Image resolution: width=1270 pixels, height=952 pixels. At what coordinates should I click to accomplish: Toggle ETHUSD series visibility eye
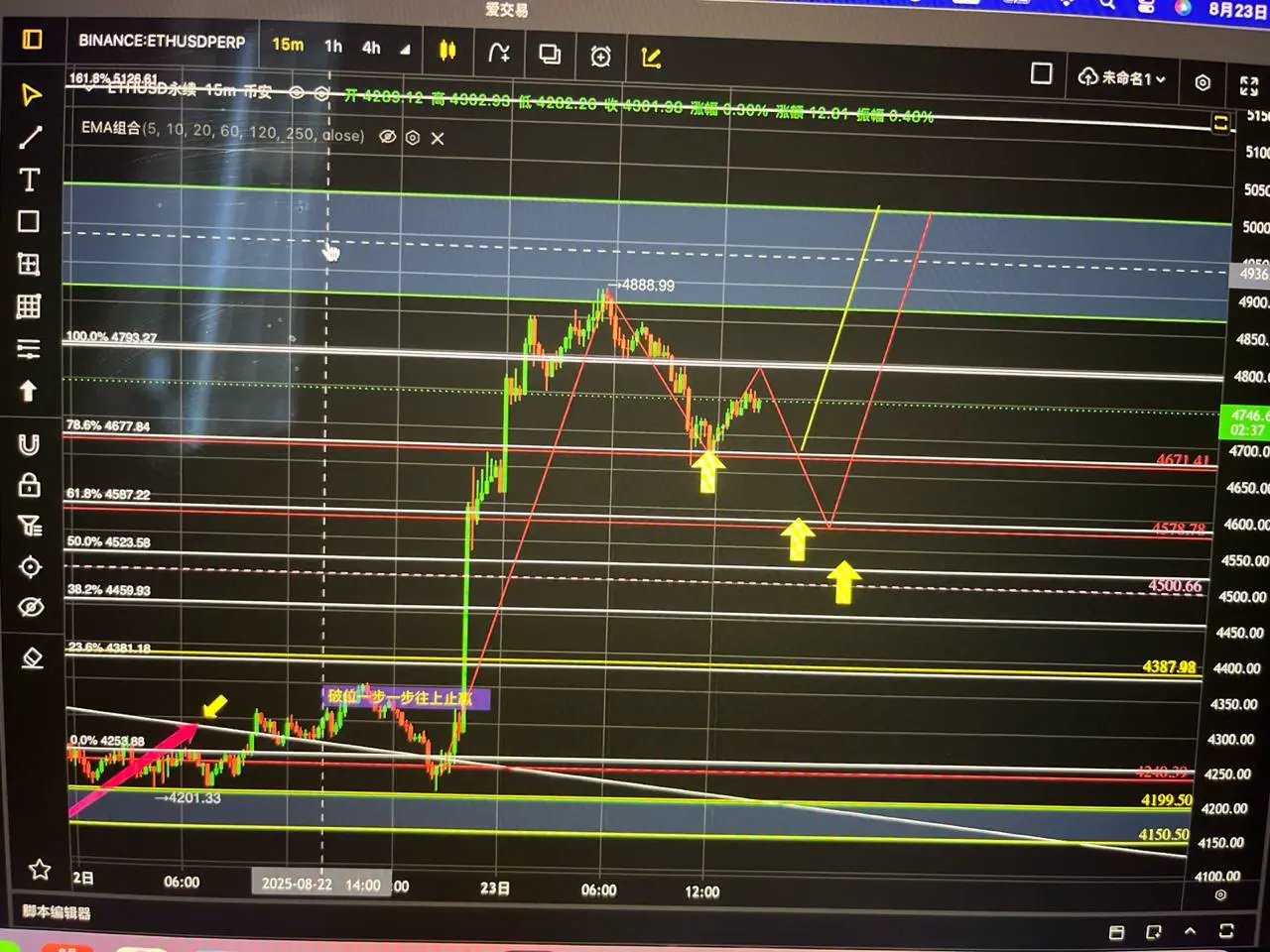(296, 92)
